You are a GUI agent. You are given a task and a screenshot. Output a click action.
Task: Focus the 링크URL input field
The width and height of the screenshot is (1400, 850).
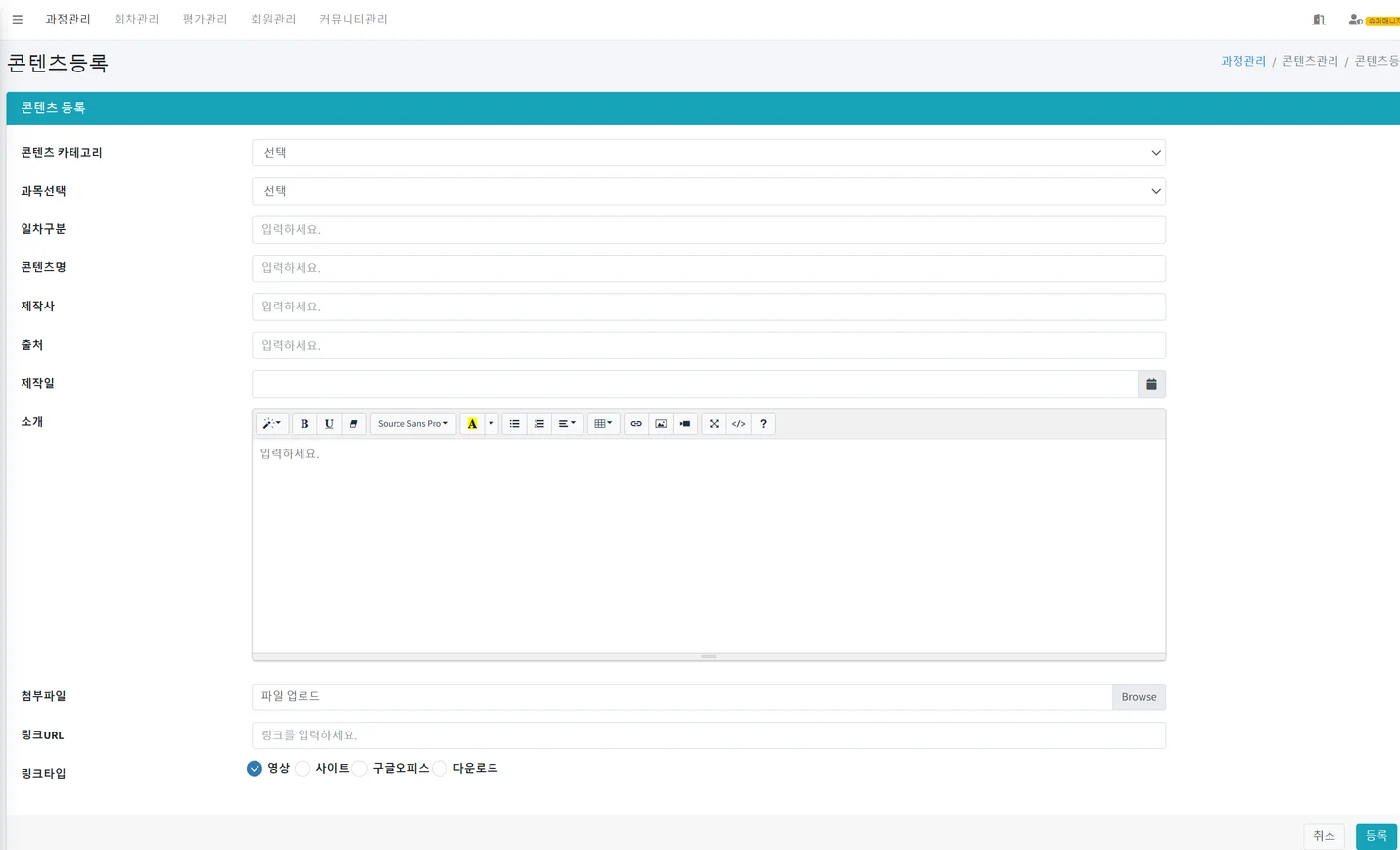click(x=709, y=735)
